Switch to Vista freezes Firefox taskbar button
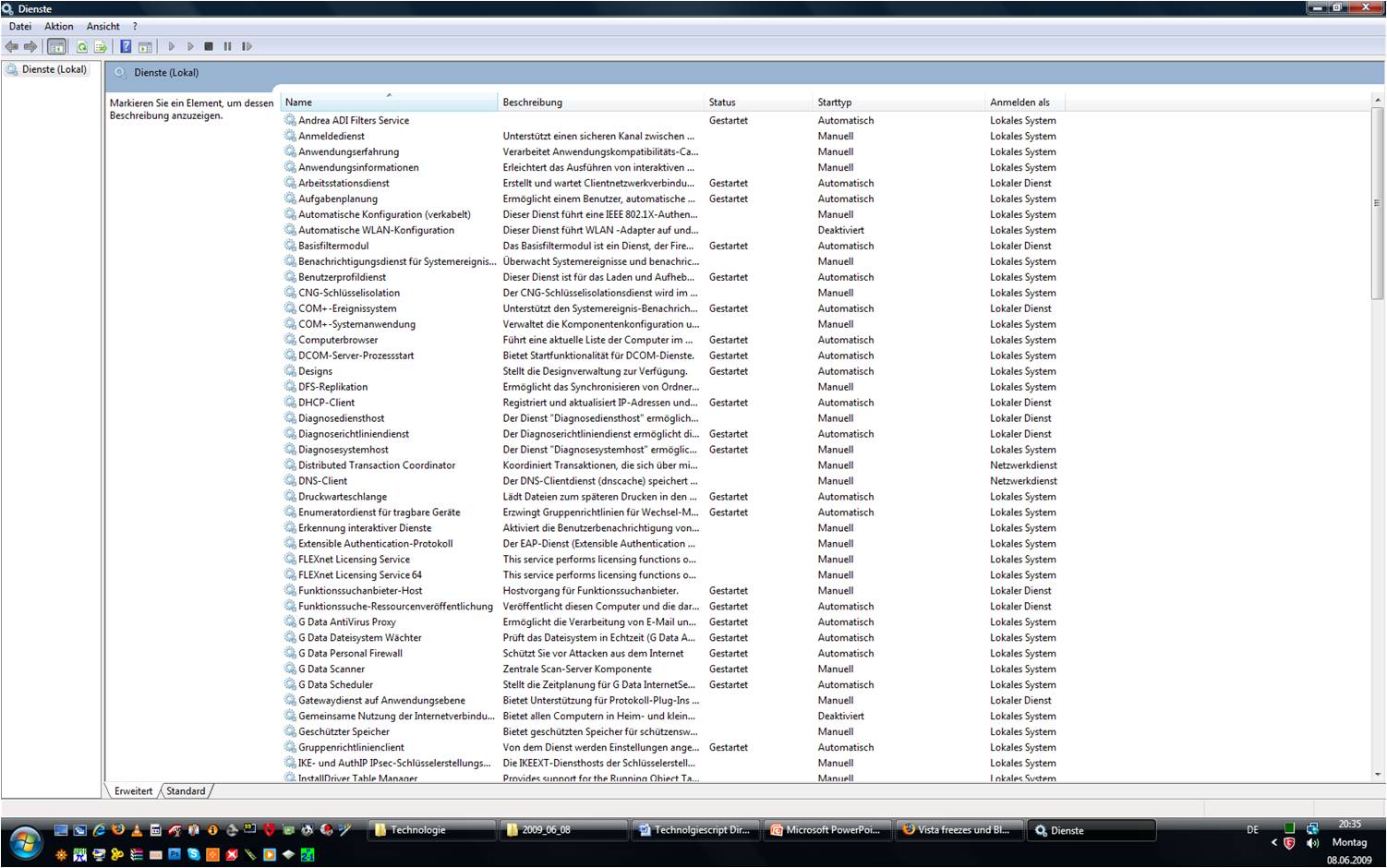 (x=960, y=830)
